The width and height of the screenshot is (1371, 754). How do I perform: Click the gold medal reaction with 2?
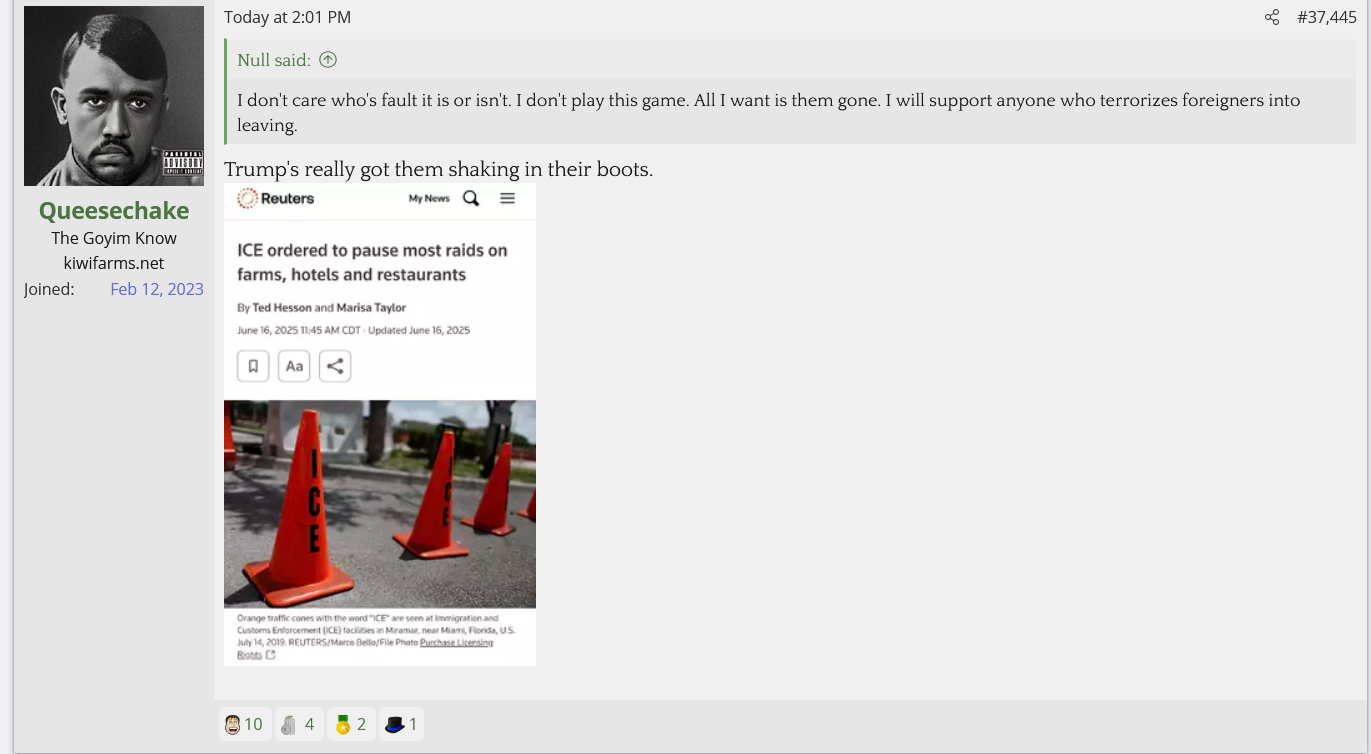click(x=351, y=724)
